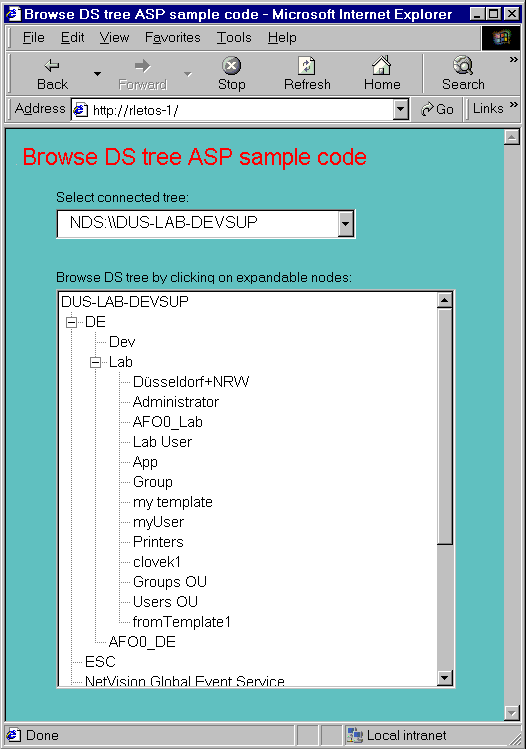Open the Tools menu
This screenshot has height=749, width=526.
click(x=234, y=37)
